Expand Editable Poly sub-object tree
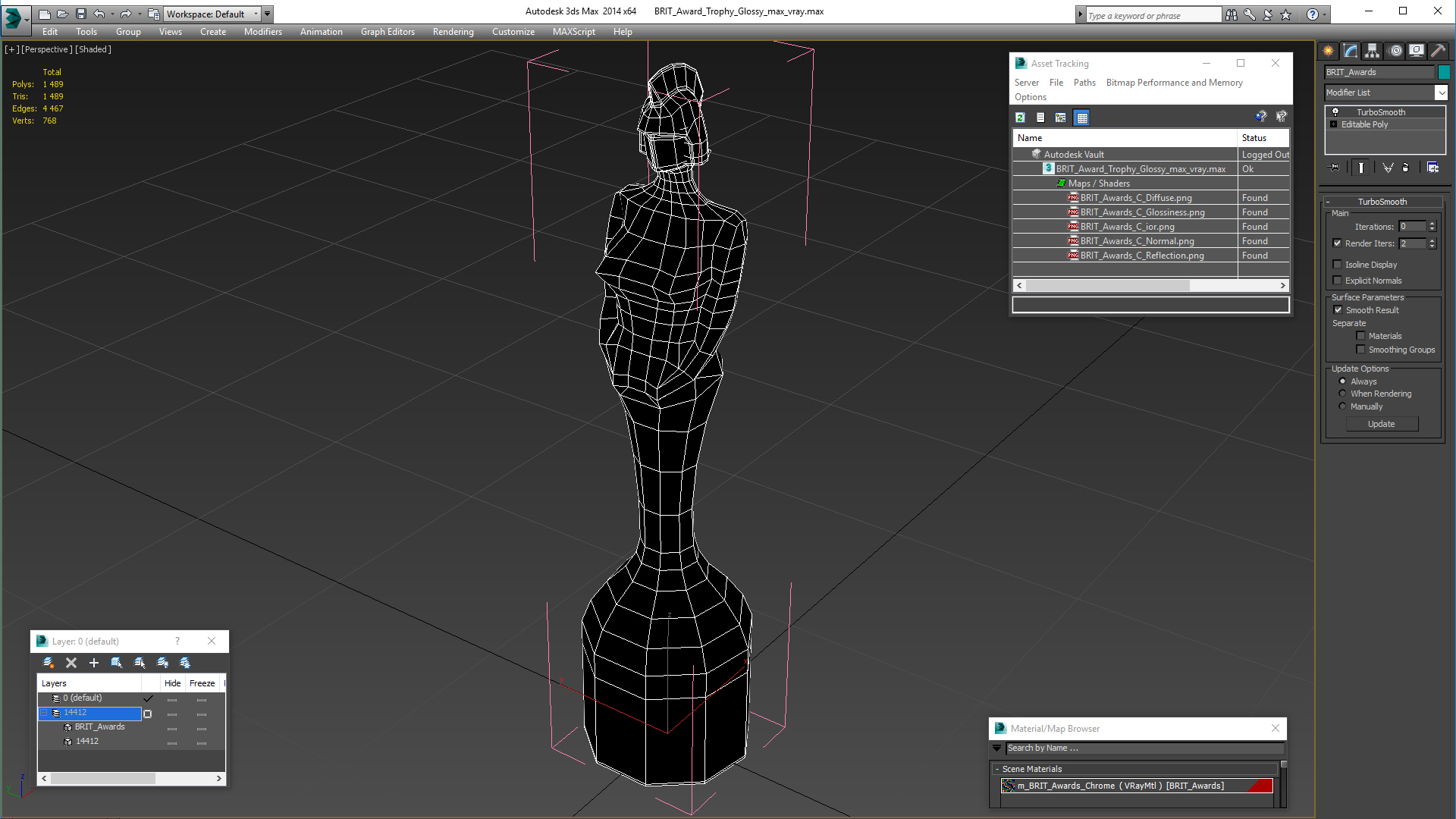 point(1334,124)
